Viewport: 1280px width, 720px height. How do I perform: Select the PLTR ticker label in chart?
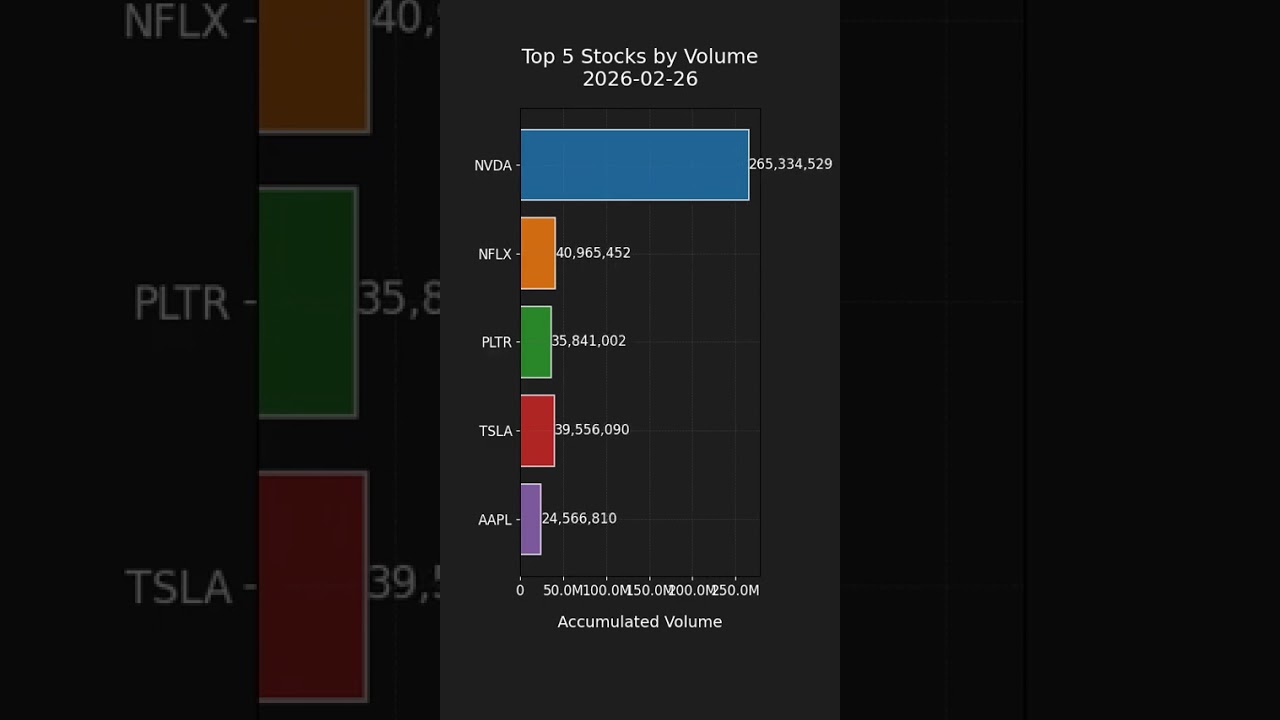tap(497, 343)
